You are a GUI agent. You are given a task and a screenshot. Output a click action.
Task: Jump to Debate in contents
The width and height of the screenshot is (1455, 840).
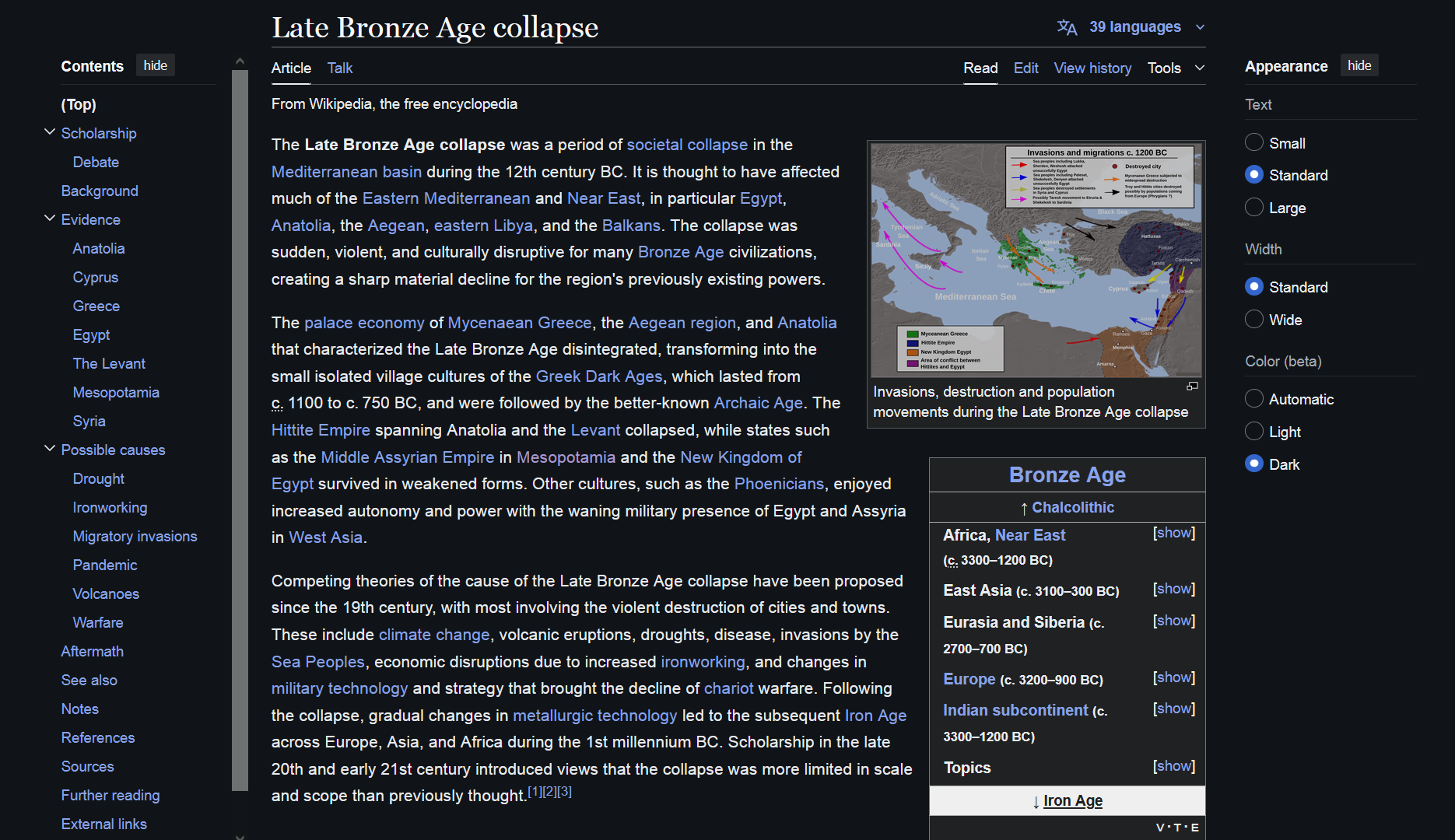point(96,162)
